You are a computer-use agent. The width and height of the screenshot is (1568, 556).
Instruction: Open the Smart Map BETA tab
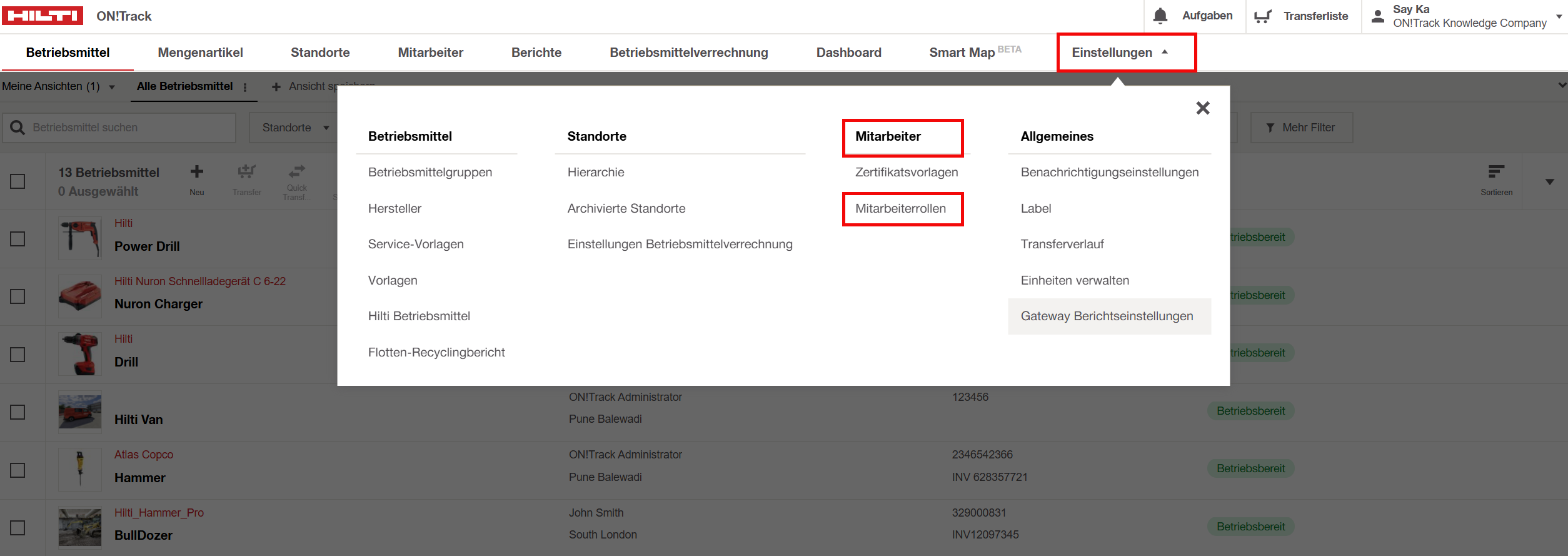pyautogui.click(x=975, y=53)
